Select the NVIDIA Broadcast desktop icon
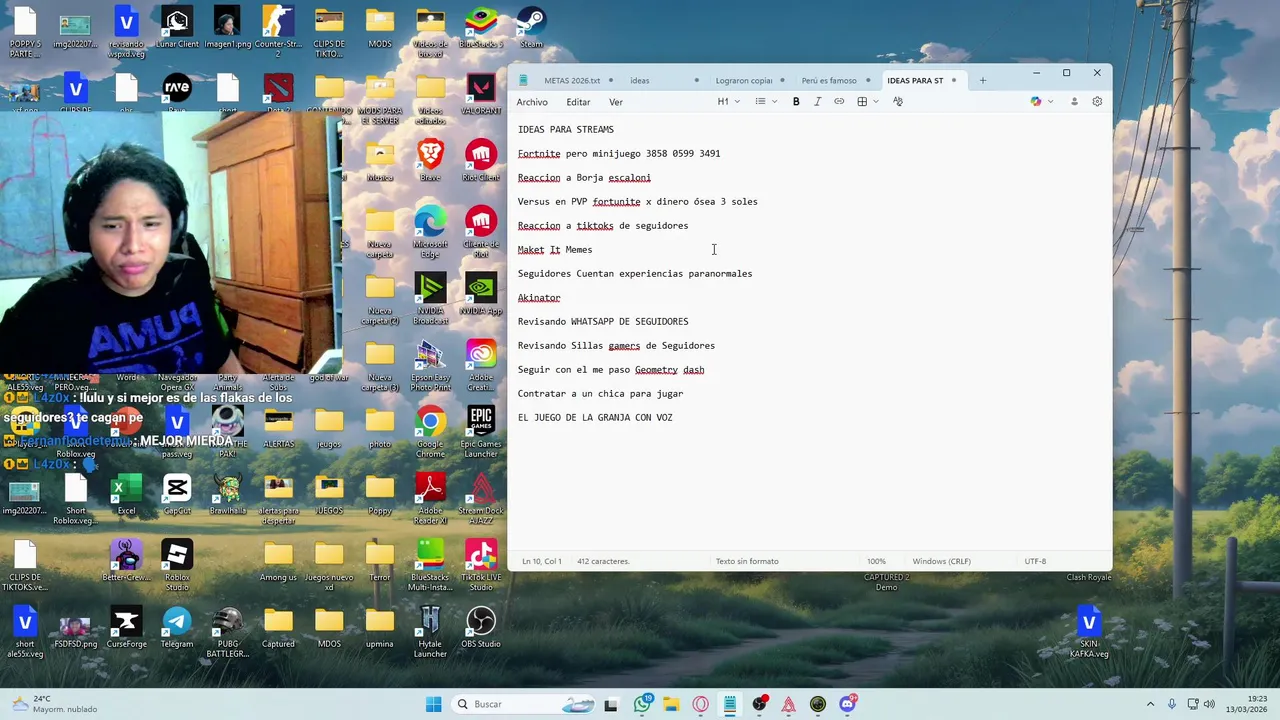 tap(430, 299)
